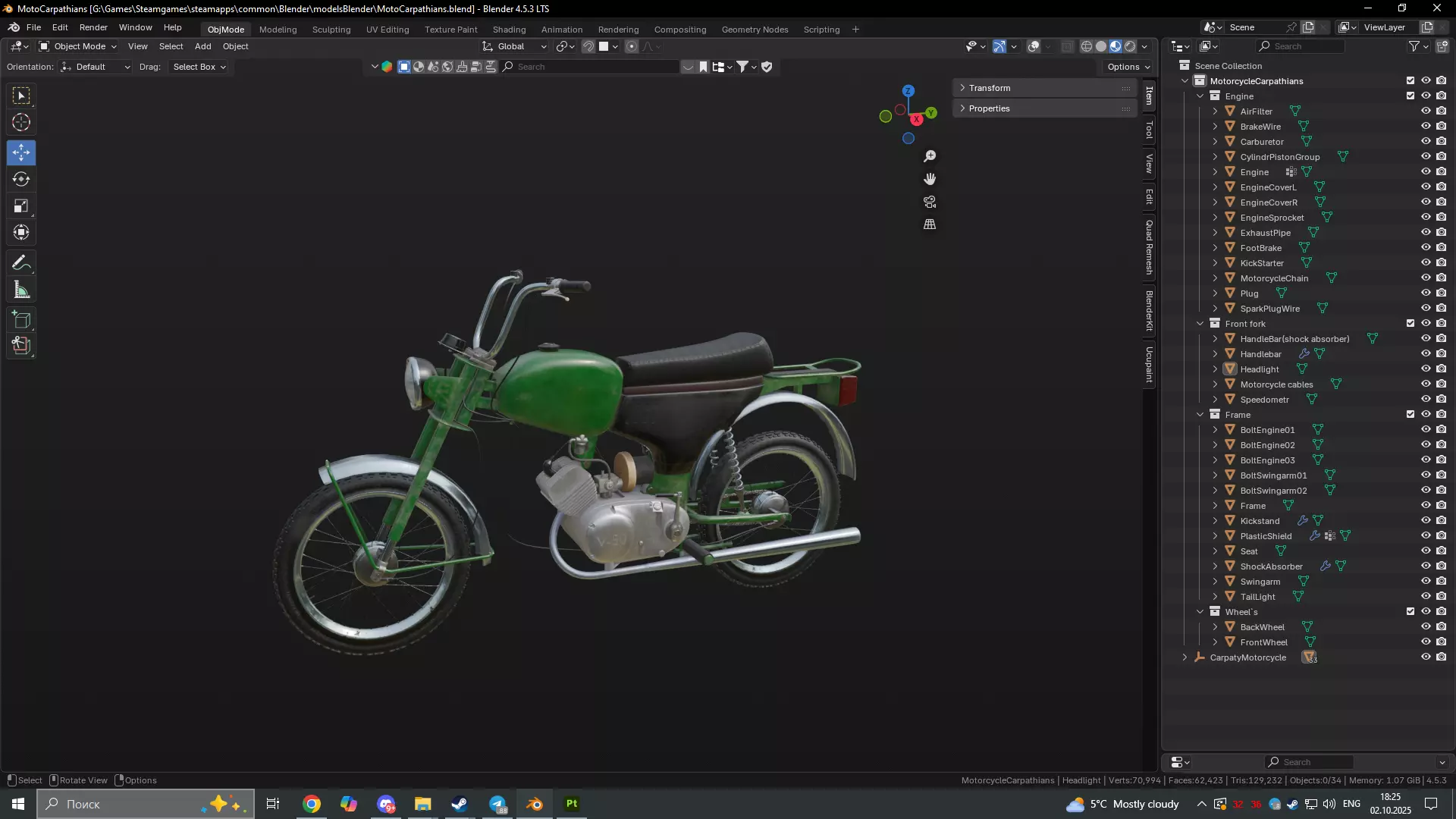Select the Move tool
The width and height of the screenshot is (1456, 819).
[21, 152]
